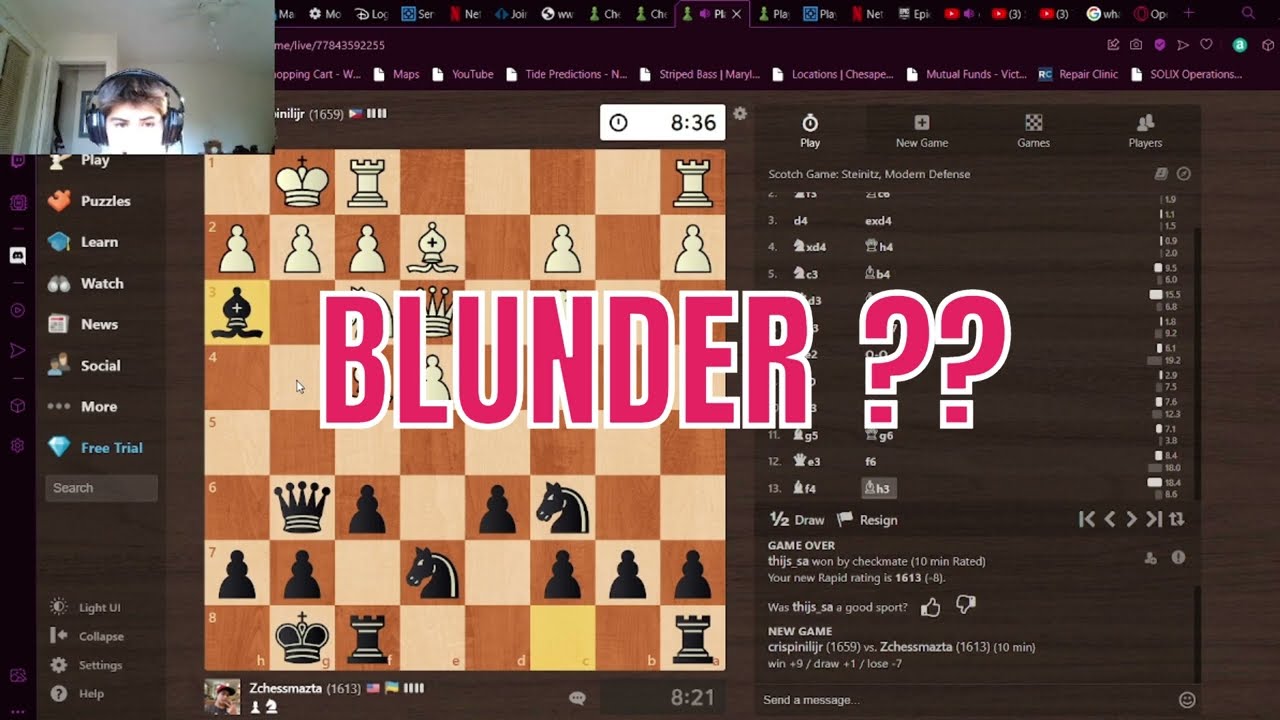Open browser sidebar settings gear
1280x720 pixels.
pos(17,446)
